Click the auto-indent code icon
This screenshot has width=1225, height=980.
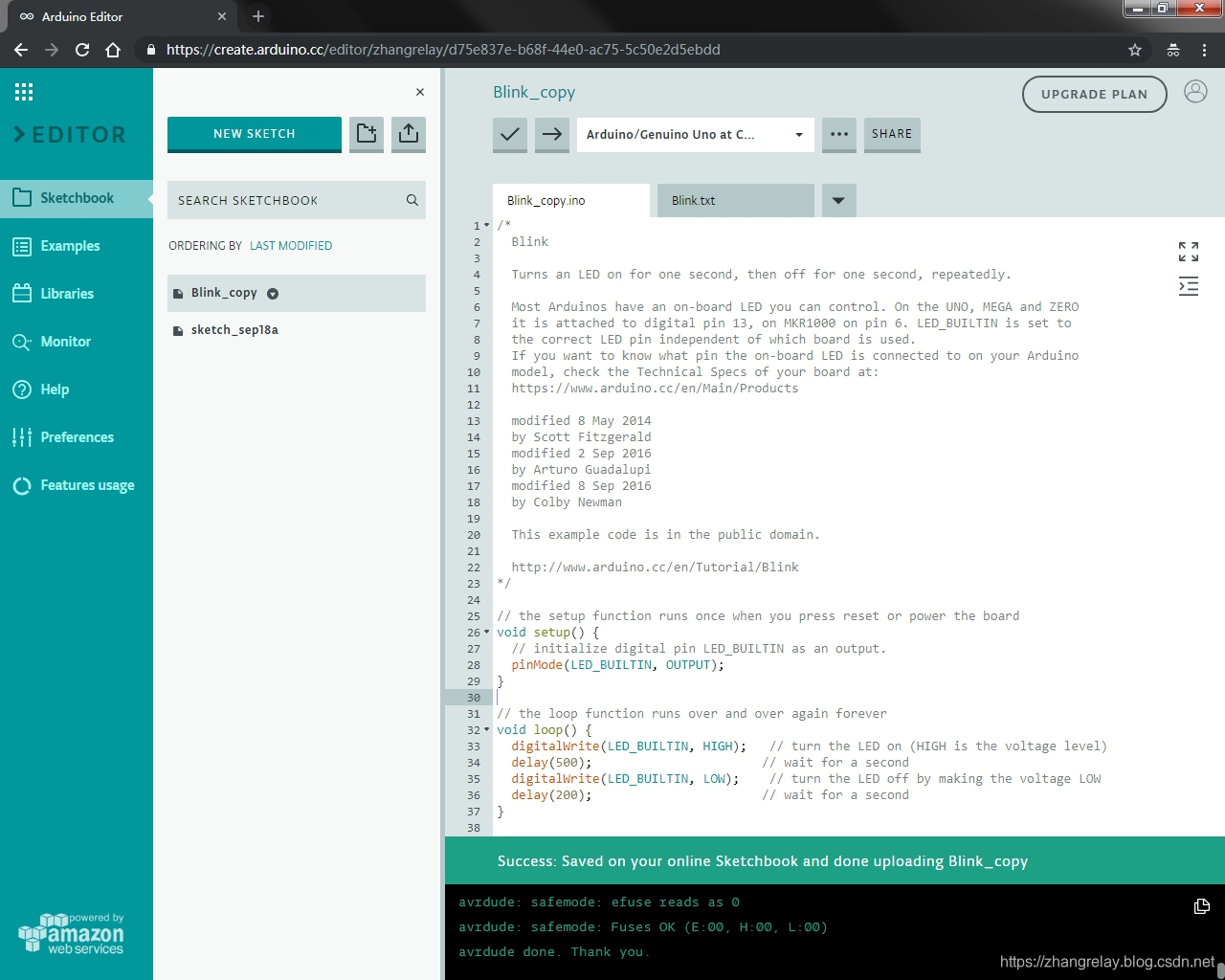[1189, 286]
